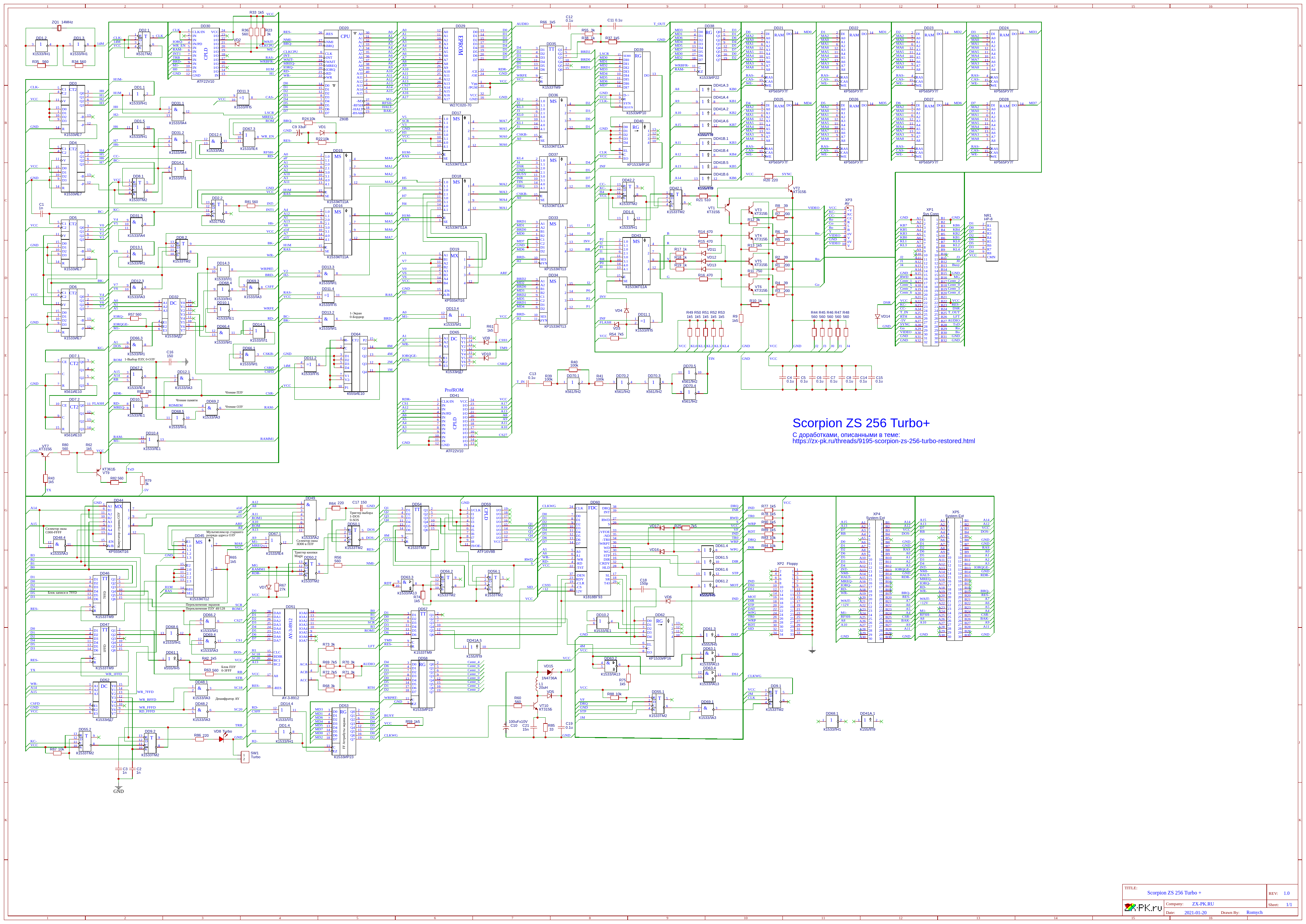Click the DD51 AY-3-8912 sound chip
The image size is (1306, 924).
(x=290, y=652)
